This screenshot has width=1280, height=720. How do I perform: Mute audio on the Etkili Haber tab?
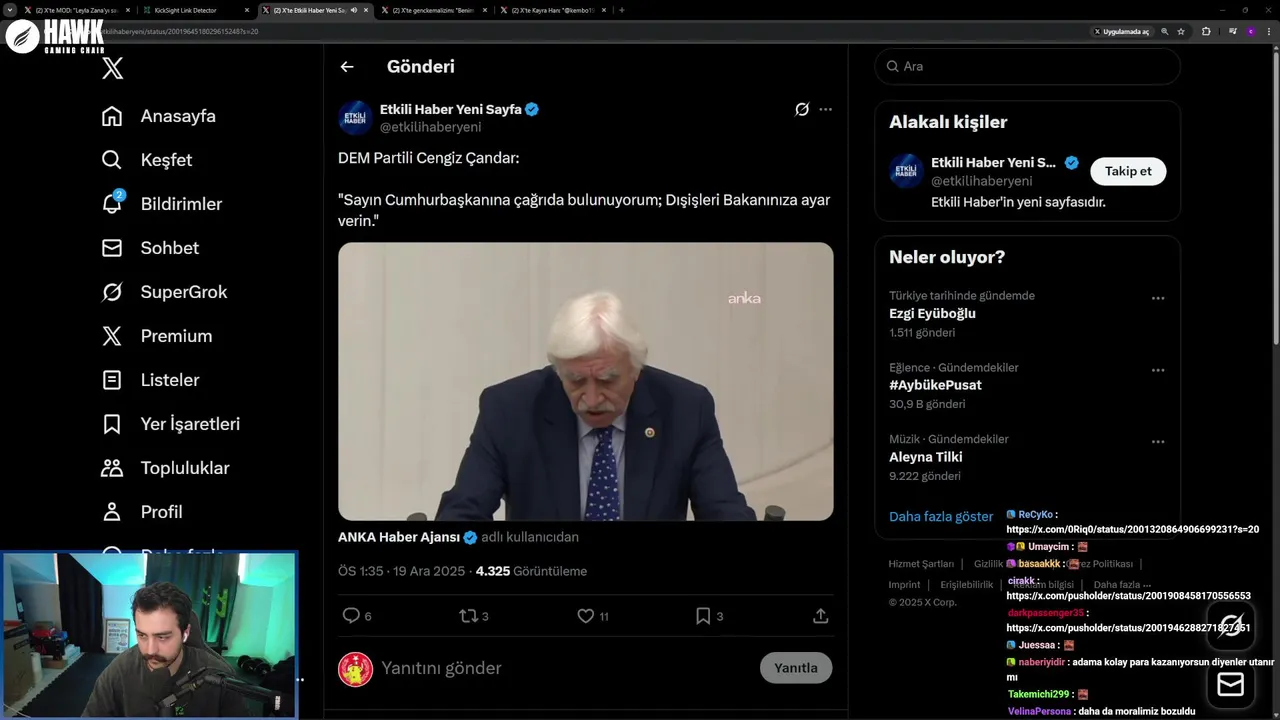pos(354,10)
